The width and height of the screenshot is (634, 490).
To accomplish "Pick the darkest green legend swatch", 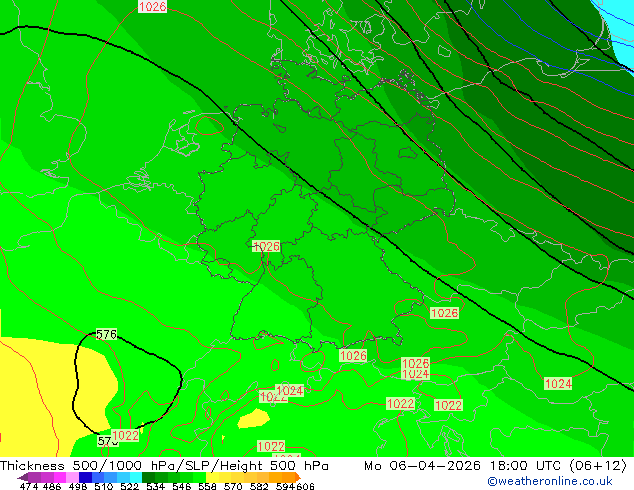I will click(148, 477).
